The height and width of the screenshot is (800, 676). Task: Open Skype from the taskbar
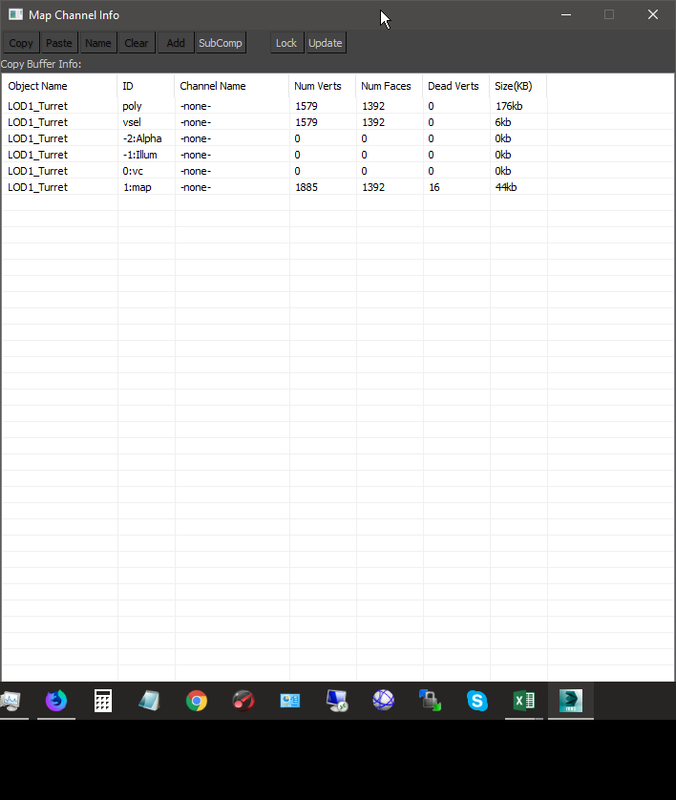[477, 701]
